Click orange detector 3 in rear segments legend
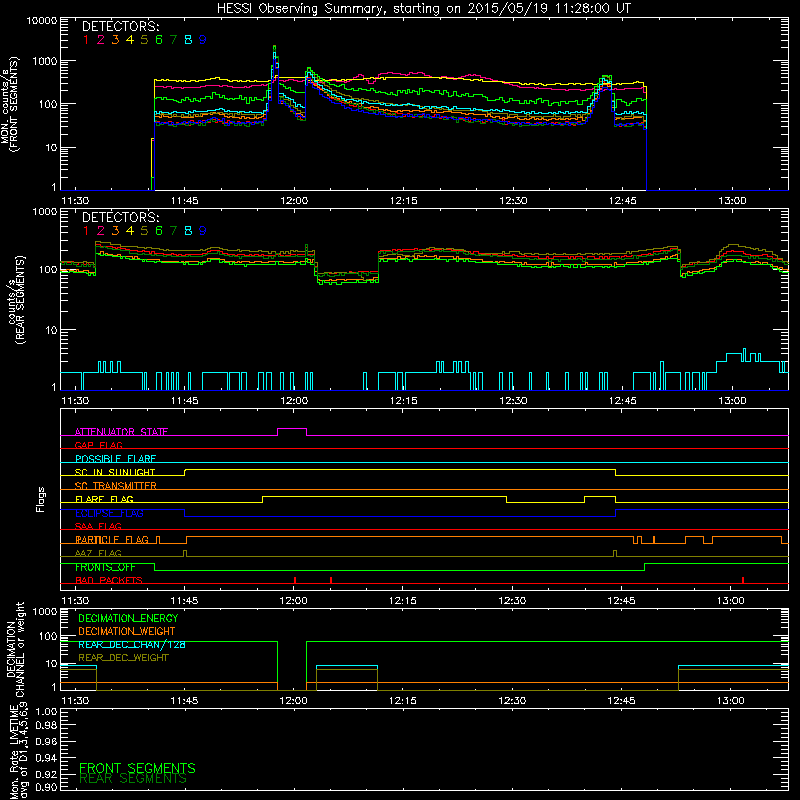The image size is (800, 800). pyautogui.click(x=115, y=231)
